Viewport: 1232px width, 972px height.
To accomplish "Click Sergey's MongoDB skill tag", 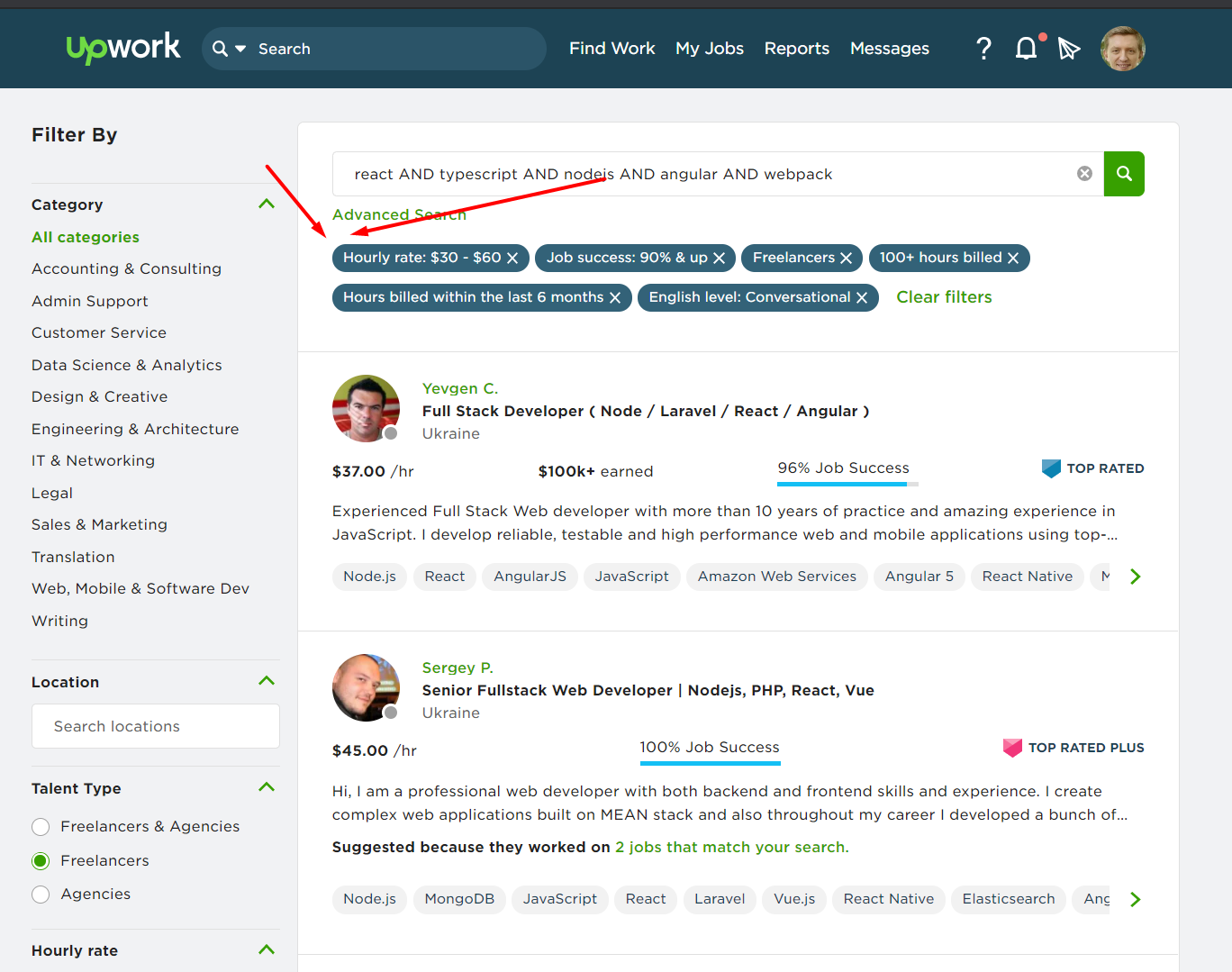I will (459, 899).
